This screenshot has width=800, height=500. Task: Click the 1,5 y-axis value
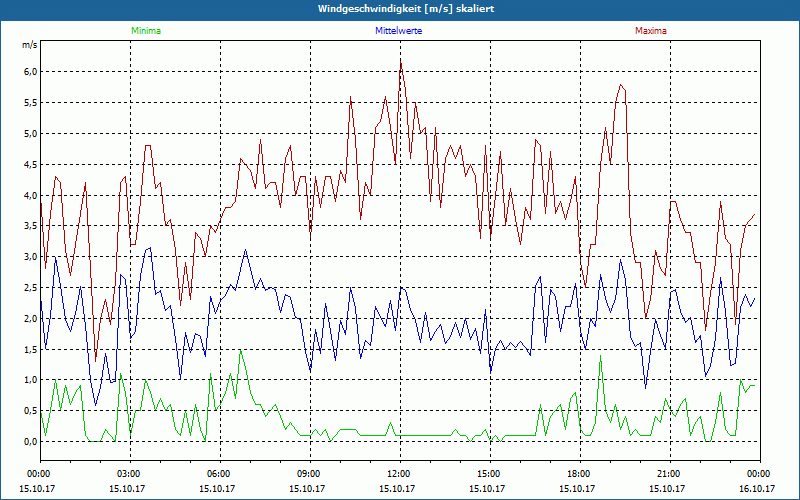(31, 349)
